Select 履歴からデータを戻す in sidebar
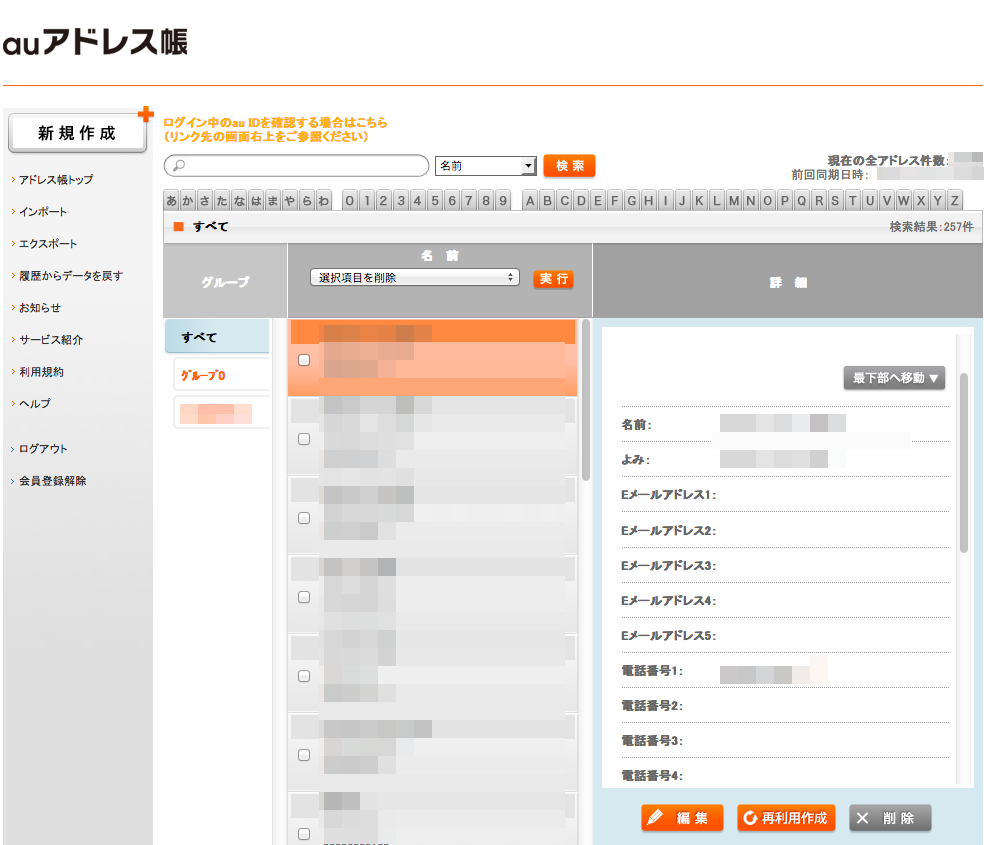 tap(71, 275)
